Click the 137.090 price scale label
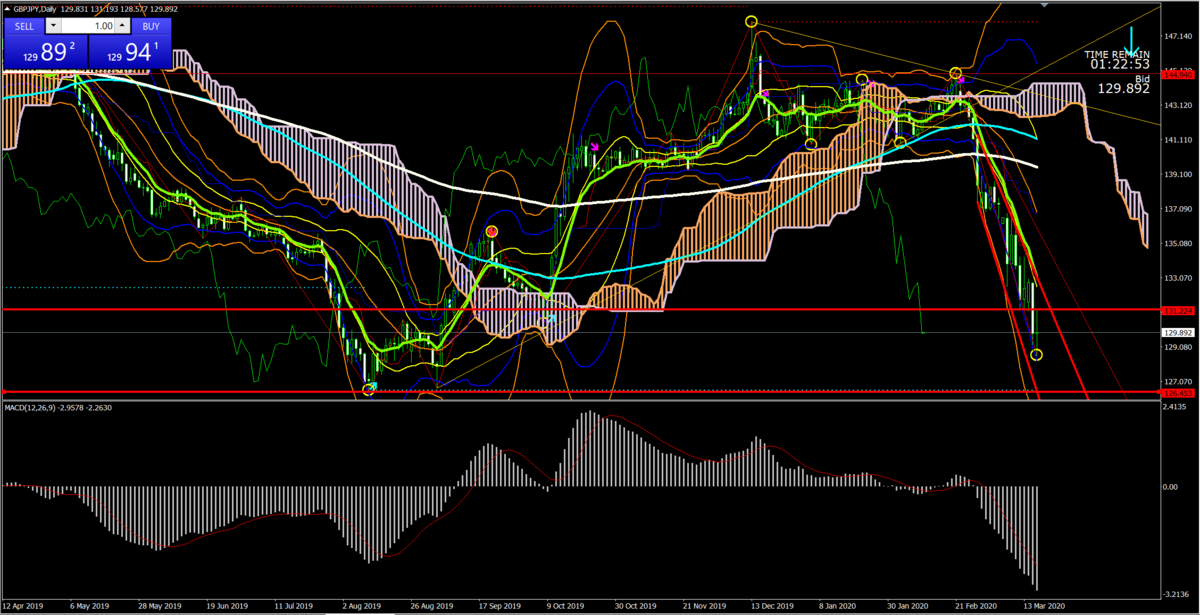 [x=1180, y=209]
